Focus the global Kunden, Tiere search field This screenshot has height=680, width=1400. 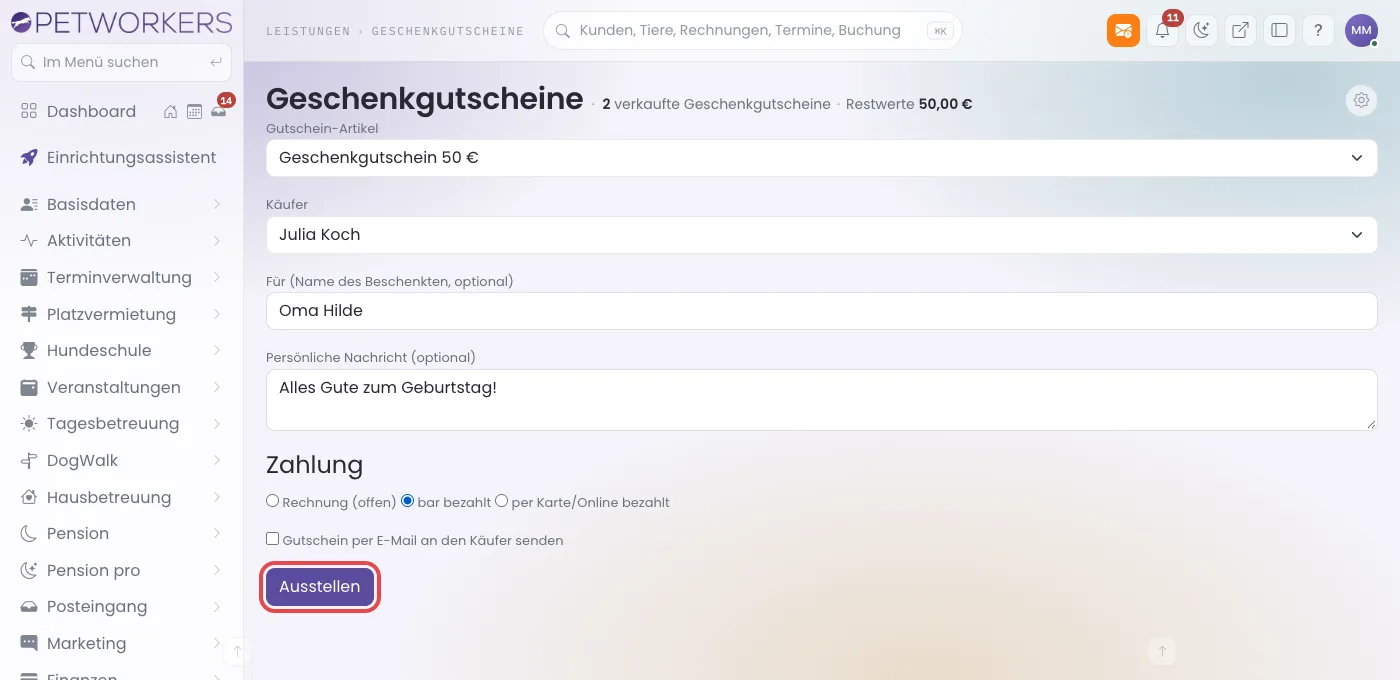[752, 31]
